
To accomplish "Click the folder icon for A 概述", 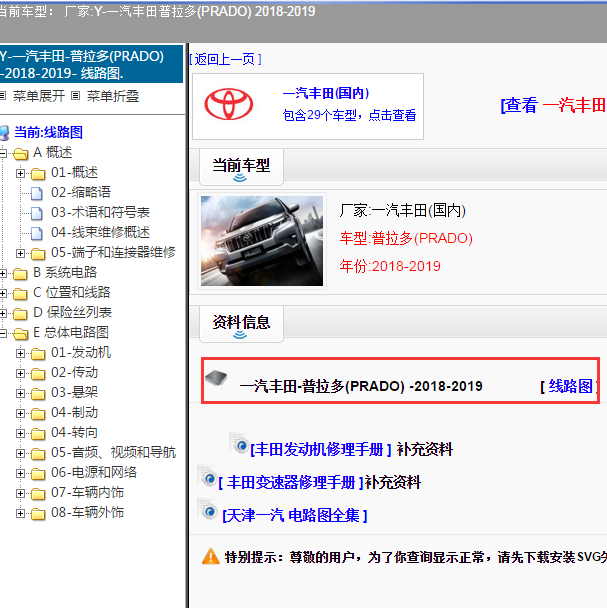I will pos(21,154).
